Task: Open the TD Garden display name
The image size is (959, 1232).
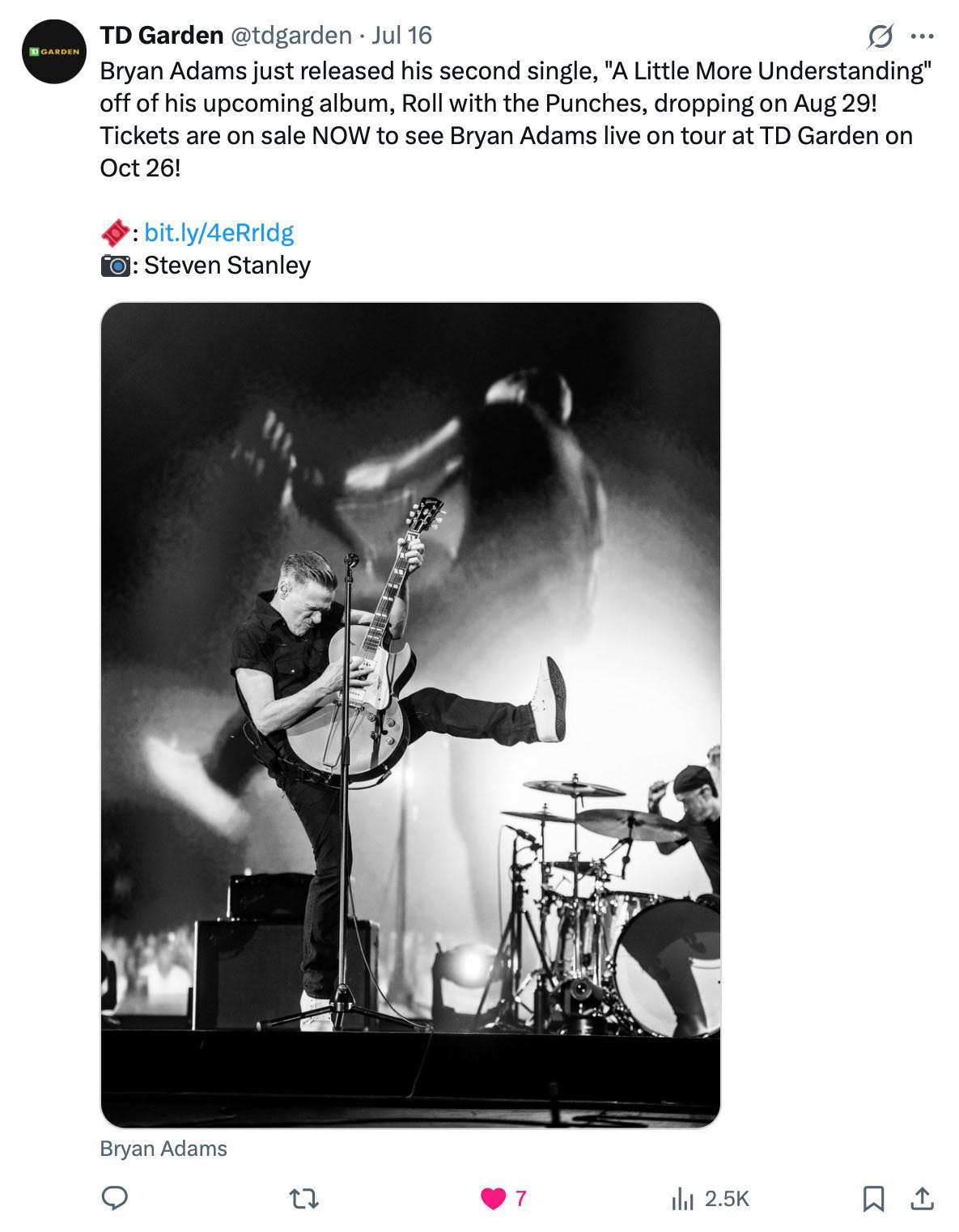Action: click(x=161, y=36)
